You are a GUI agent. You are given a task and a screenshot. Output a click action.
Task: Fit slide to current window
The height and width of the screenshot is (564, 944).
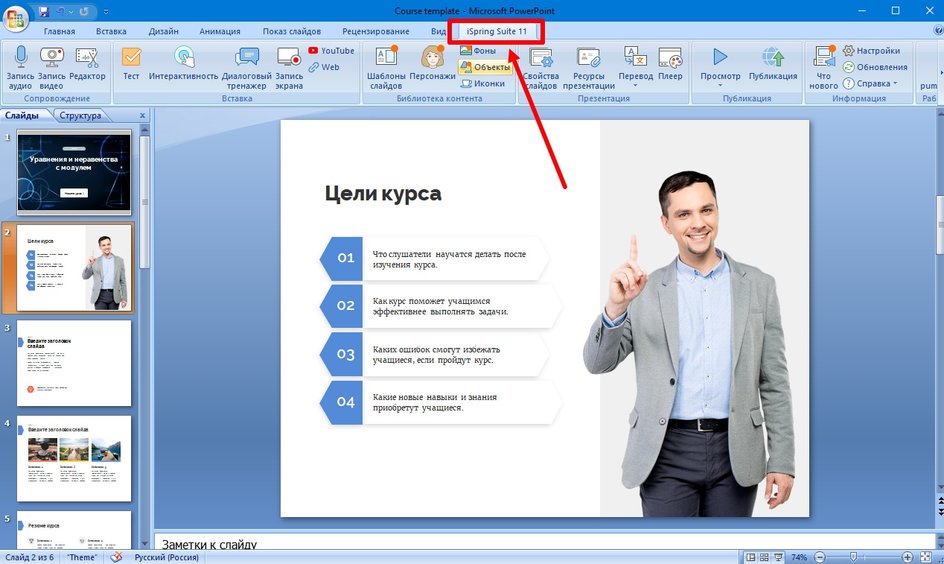click(926, 557)
